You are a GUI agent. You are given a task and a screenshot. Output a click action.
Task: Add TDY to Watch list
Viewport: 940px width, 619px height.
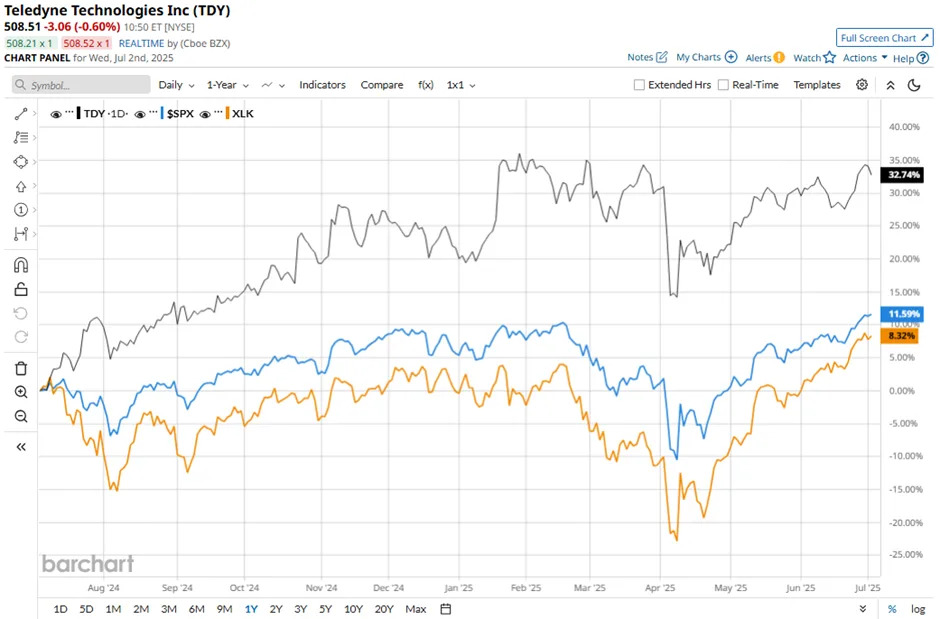coord(814,58)
